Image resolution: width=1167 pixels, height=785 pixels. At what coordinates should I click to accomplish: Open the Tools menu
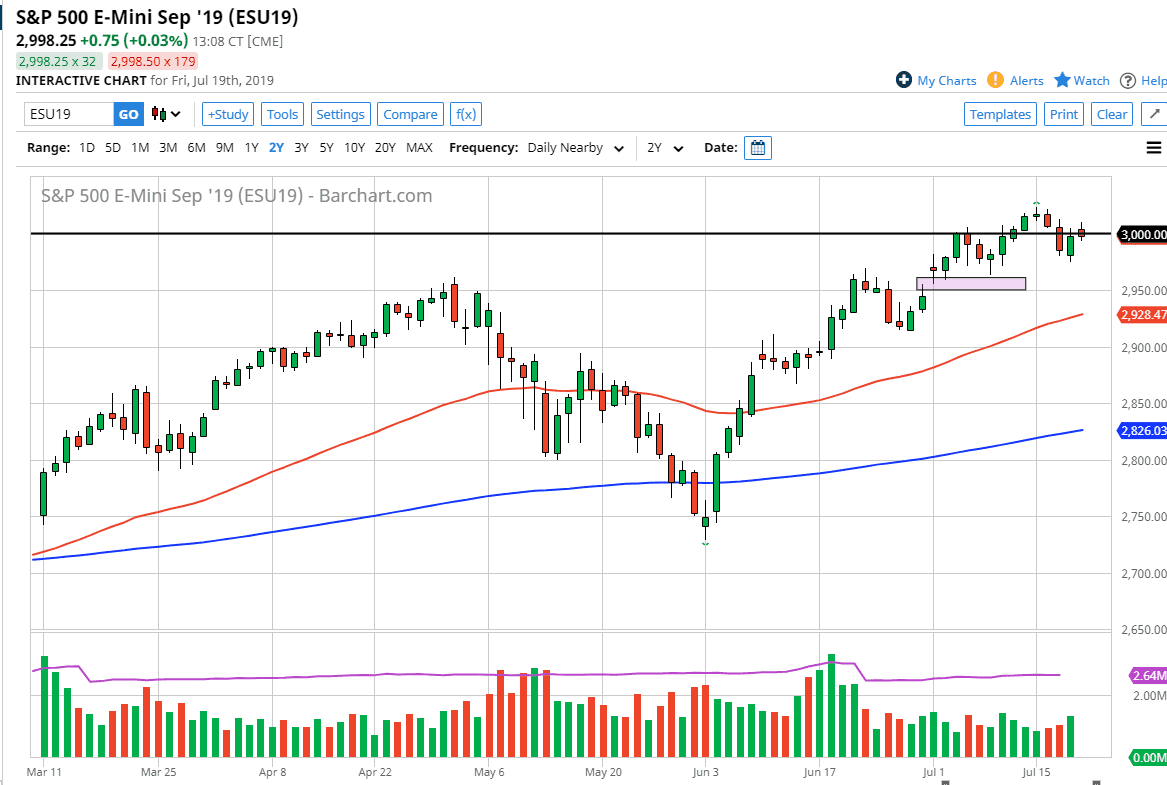(x=282, y=114)
